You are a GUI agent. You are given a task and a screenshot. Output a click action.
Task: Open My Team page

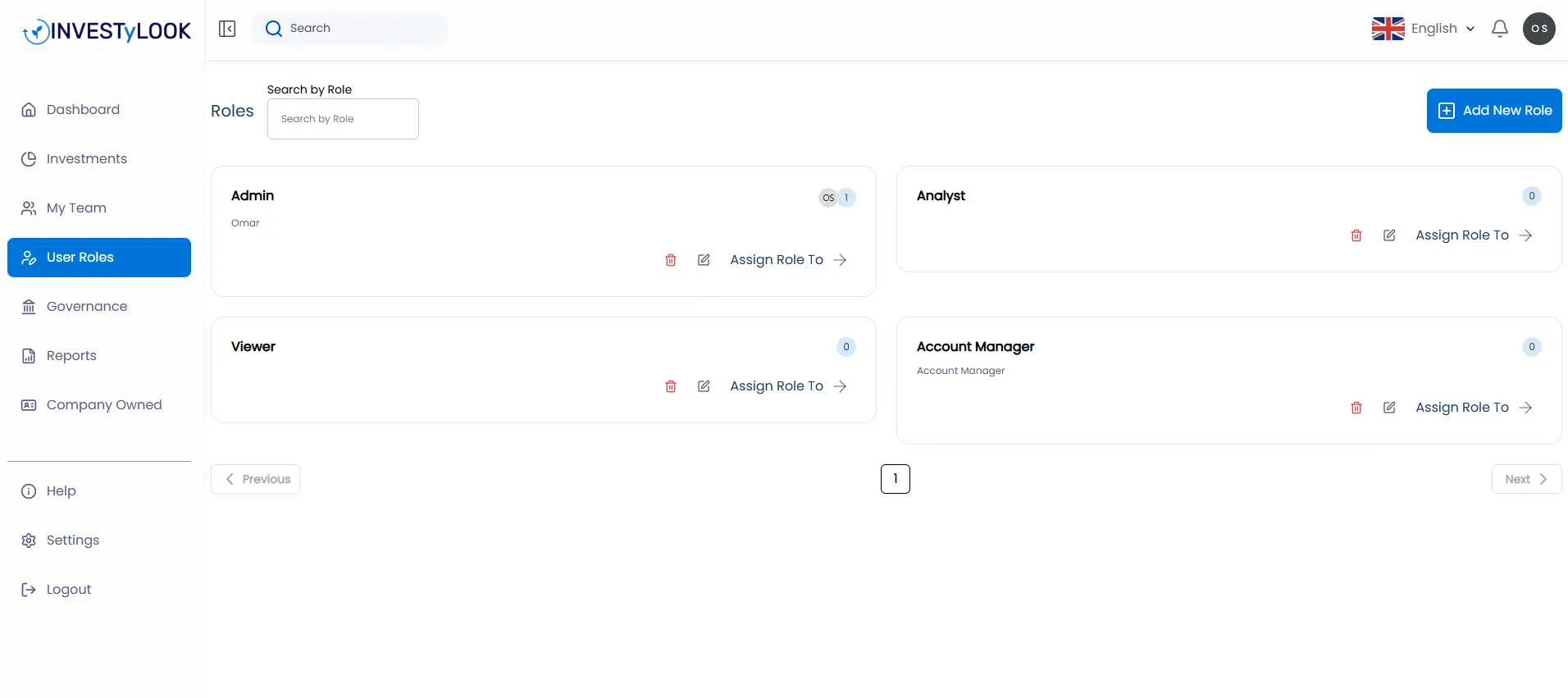pyautogui.click(x=99, y=208)
